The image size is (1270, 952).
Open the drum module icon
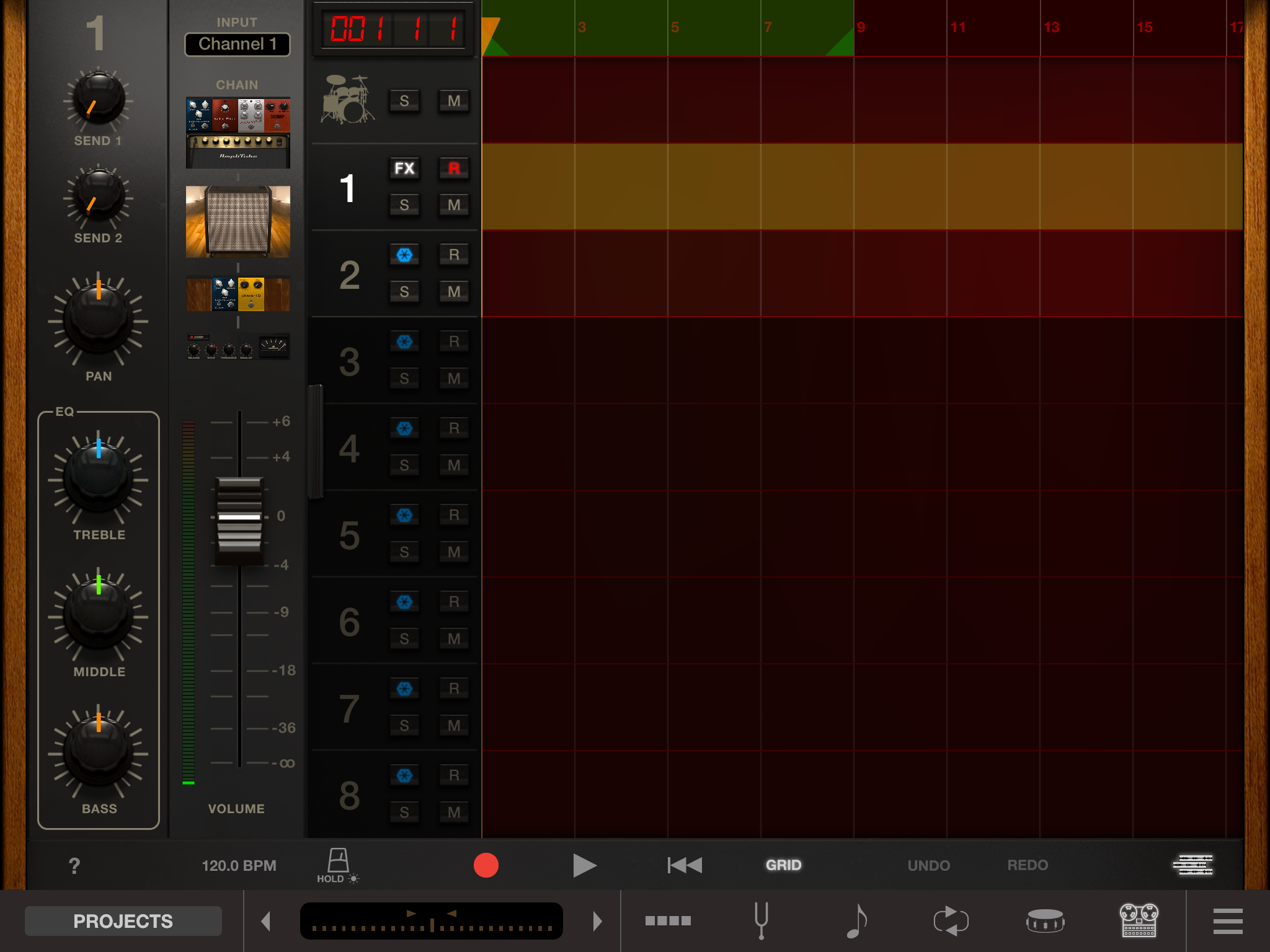point(1045,920)
